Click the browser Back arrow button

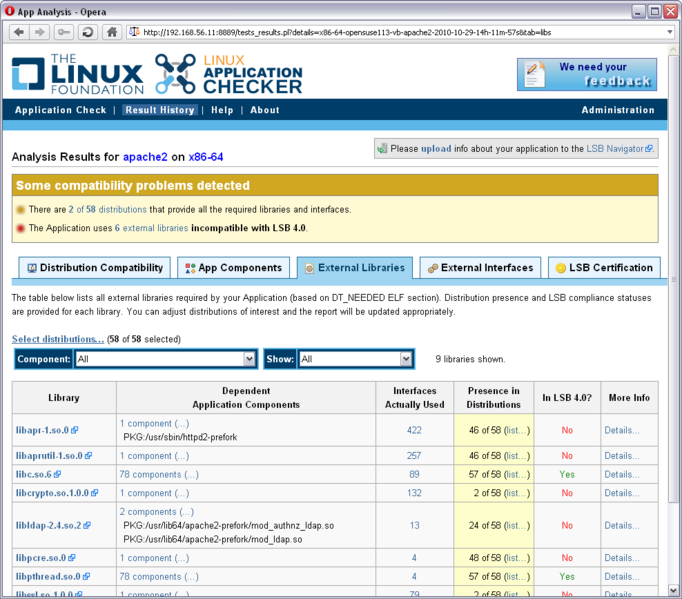[x=19, y=32]
